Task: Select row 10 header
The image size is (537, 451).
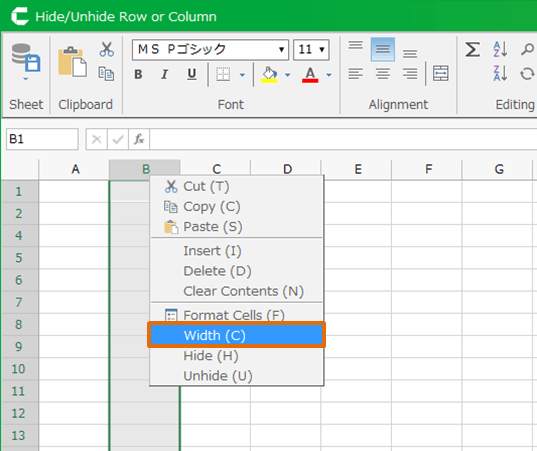Action: tap(20, 369)
